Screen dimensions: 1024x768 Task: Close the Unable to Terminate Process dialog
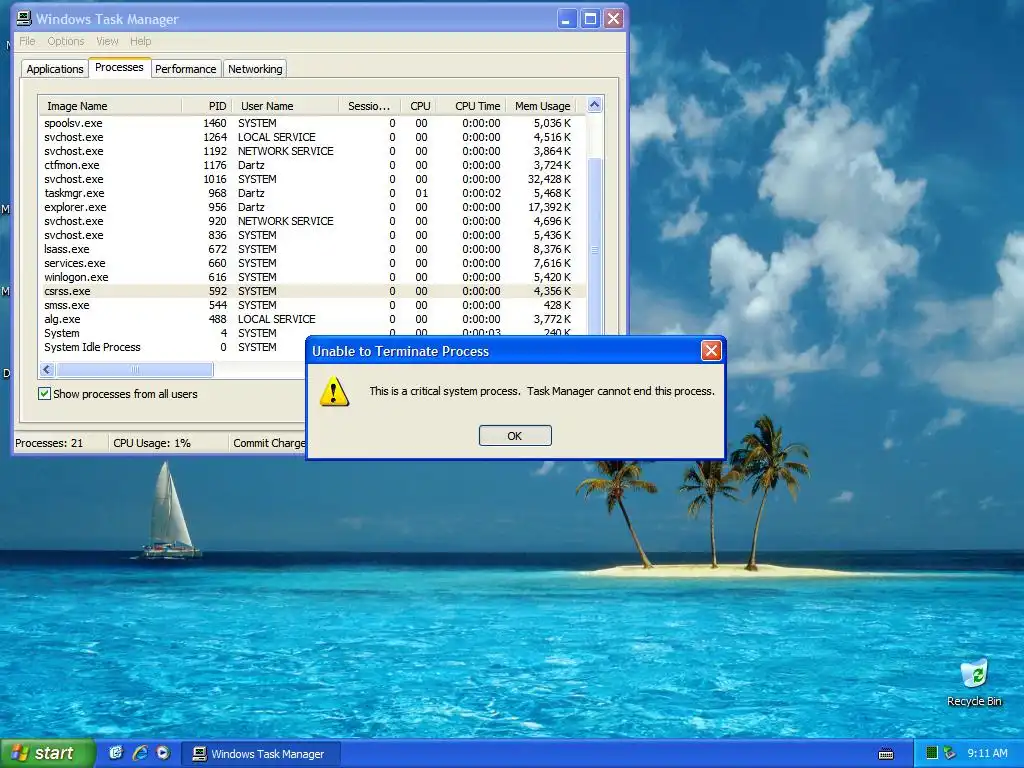point(711,351)
